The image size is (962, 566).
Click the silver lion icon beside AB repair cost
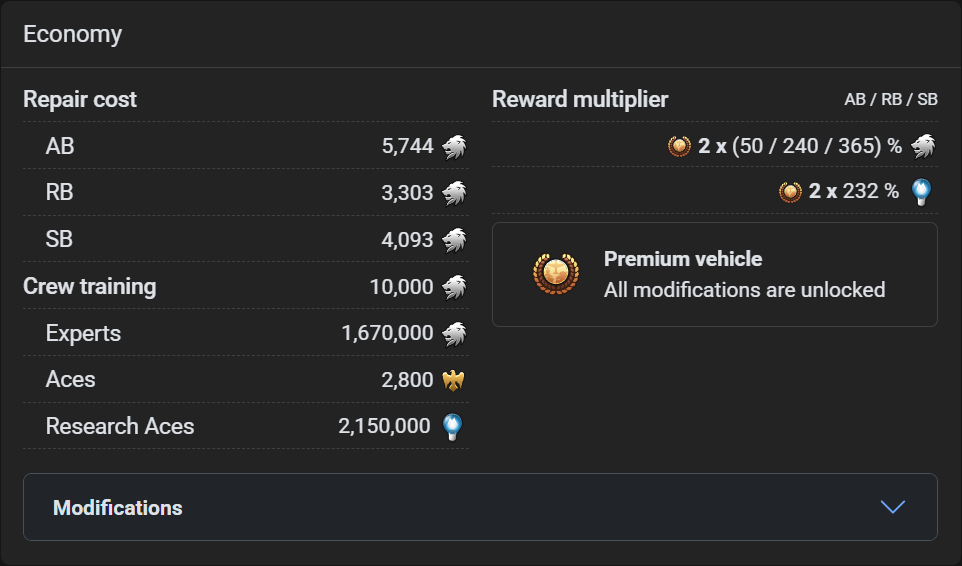(x=455, y=147)
